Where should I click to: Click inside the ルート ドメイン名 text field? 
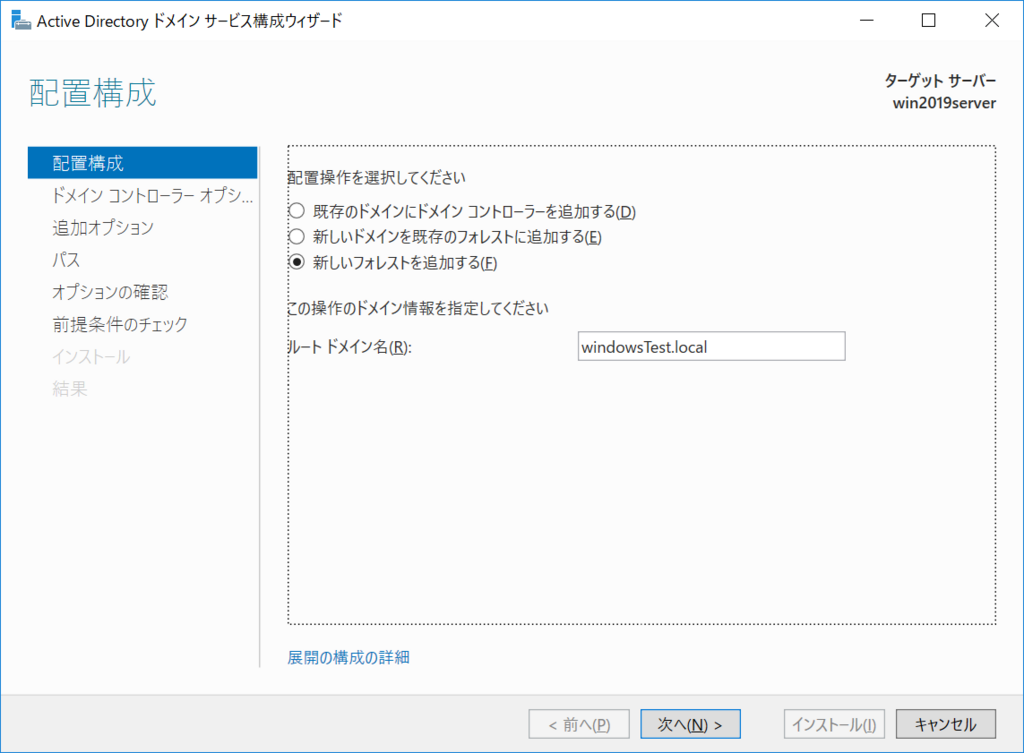[710, 346]
